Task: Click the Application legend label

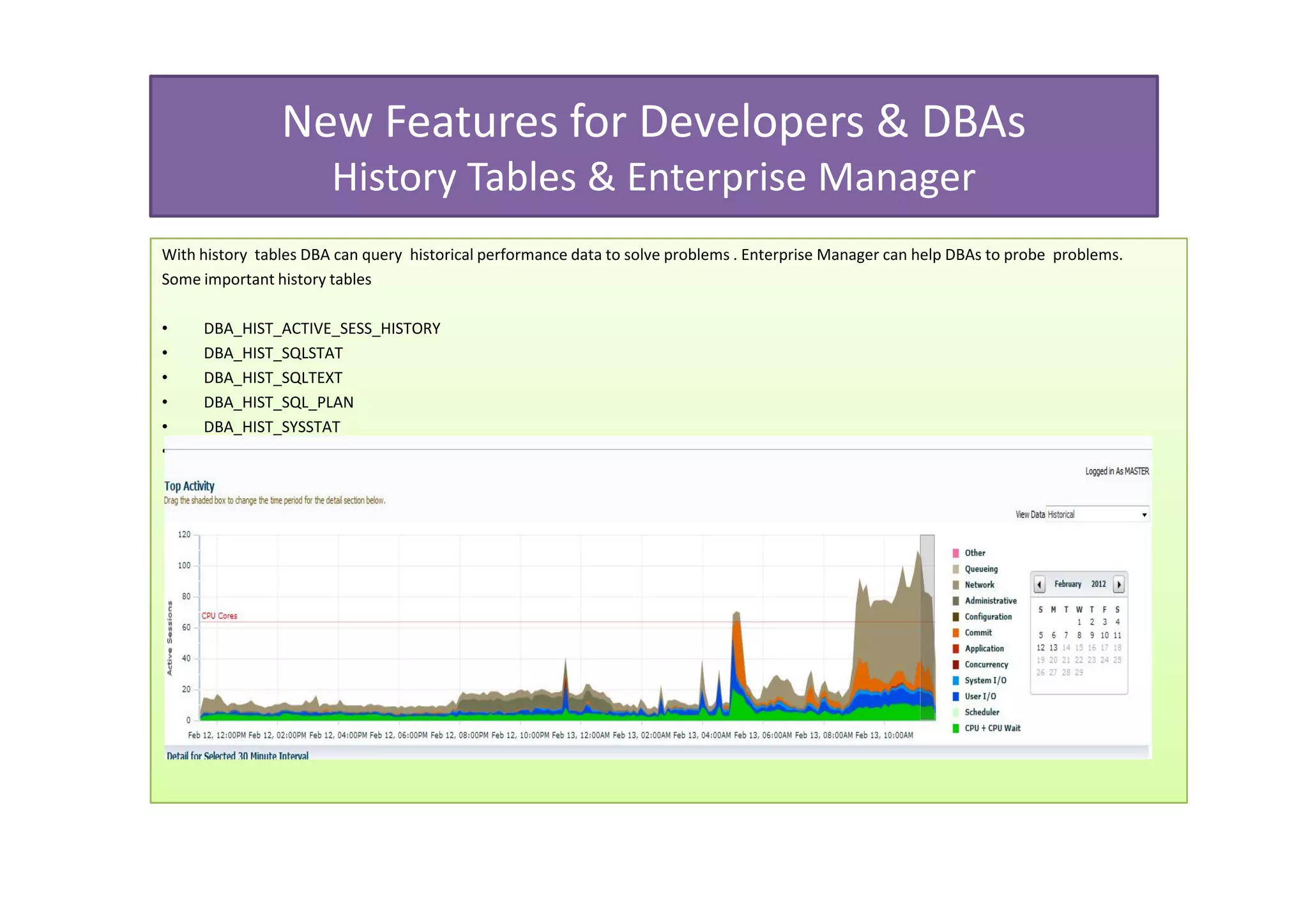Action: tap(984, 649)
